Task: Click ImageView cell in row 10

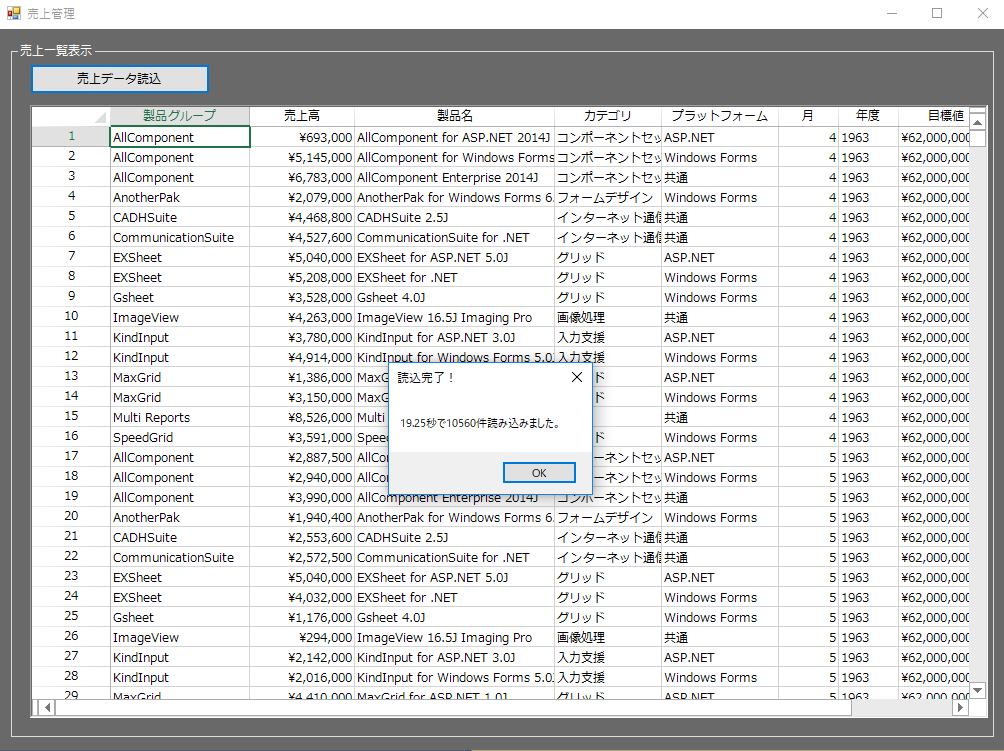Action: tap(180, 317)
